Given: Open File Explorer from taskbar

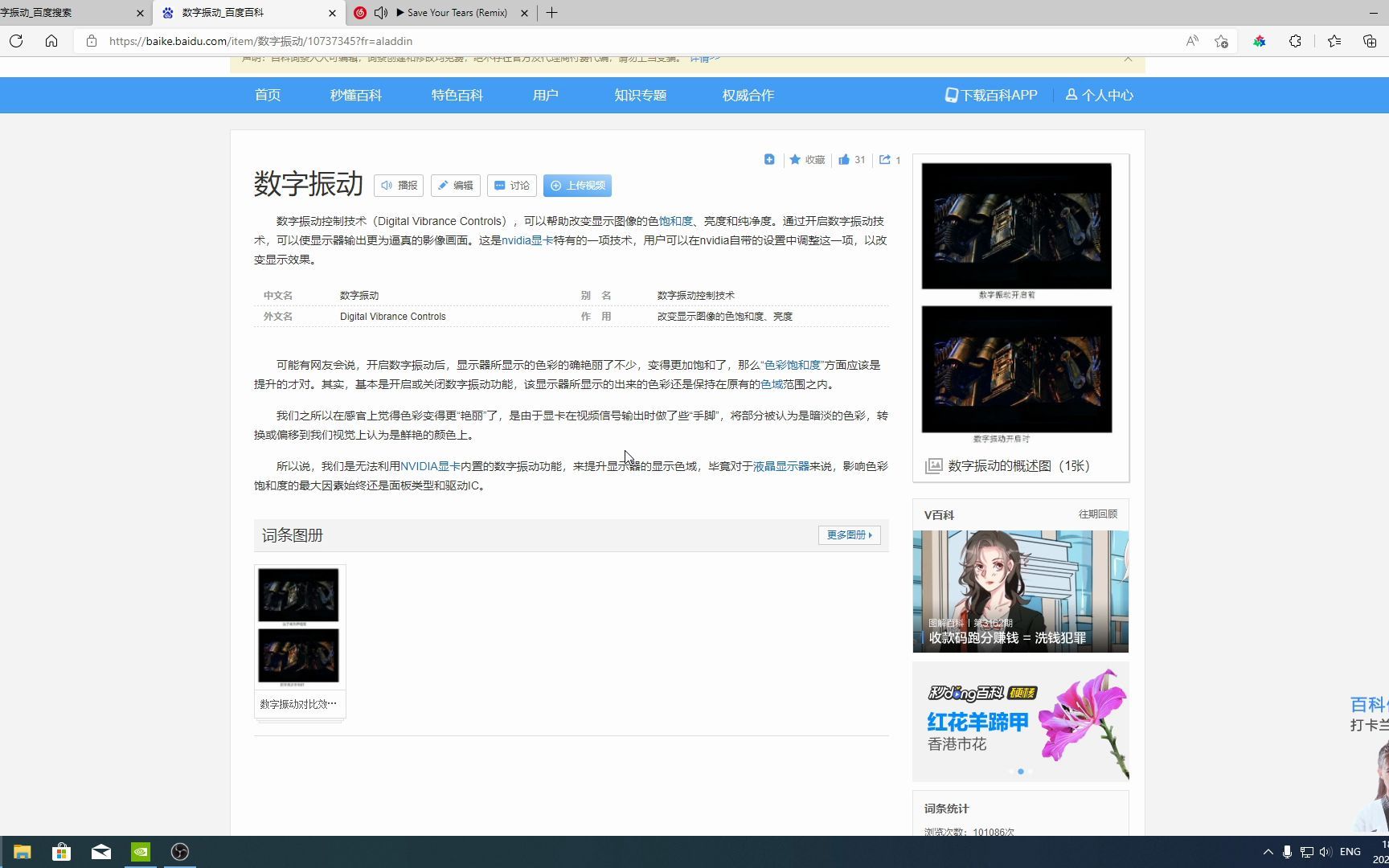Looking at the screenshot, I should tap(22, 852).
